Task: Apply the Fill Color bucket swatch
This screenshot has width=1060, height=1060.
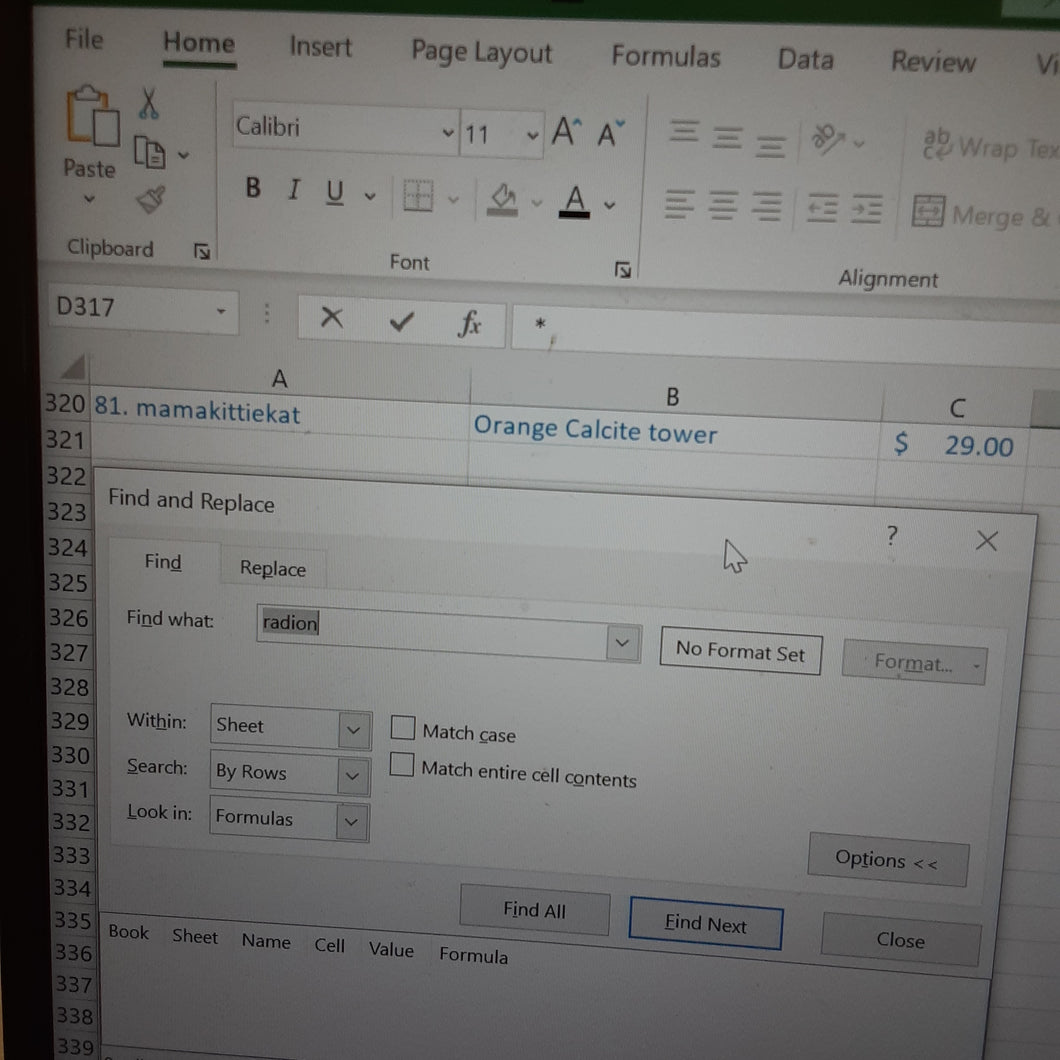Action: tap(502, 200)
